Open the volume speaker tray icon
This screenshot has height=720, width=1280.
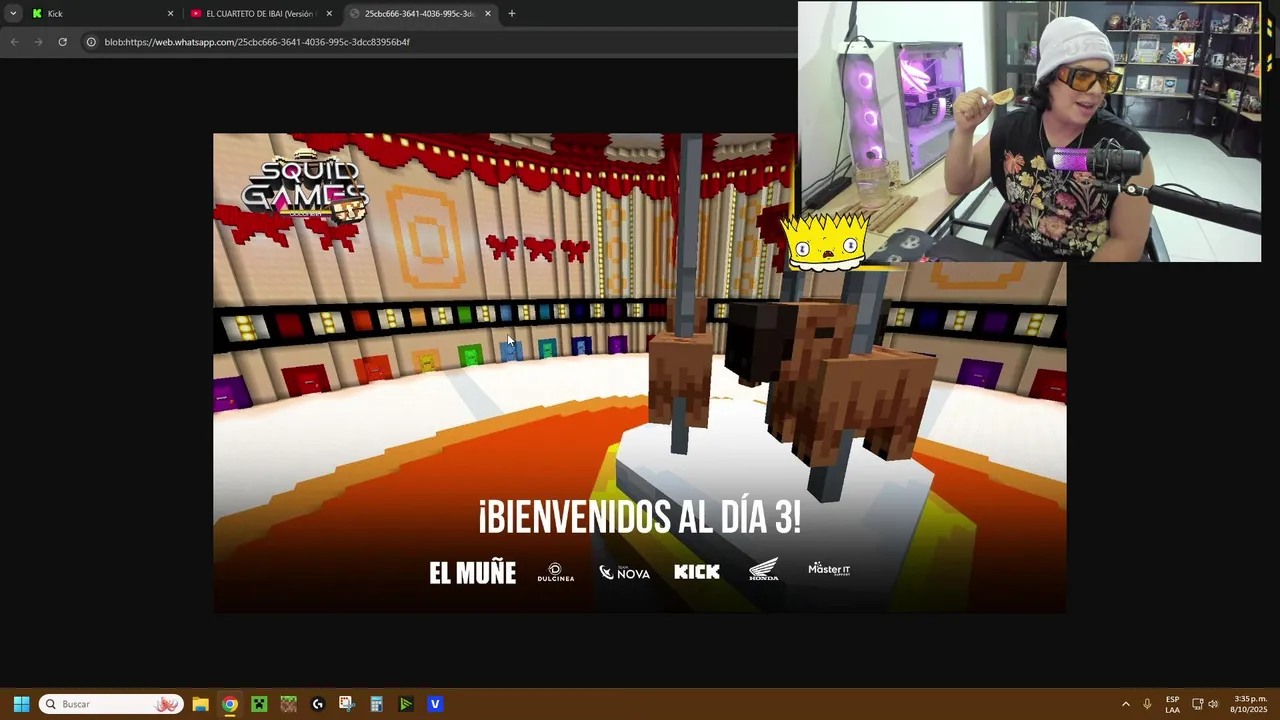[x=1213, y=704]
